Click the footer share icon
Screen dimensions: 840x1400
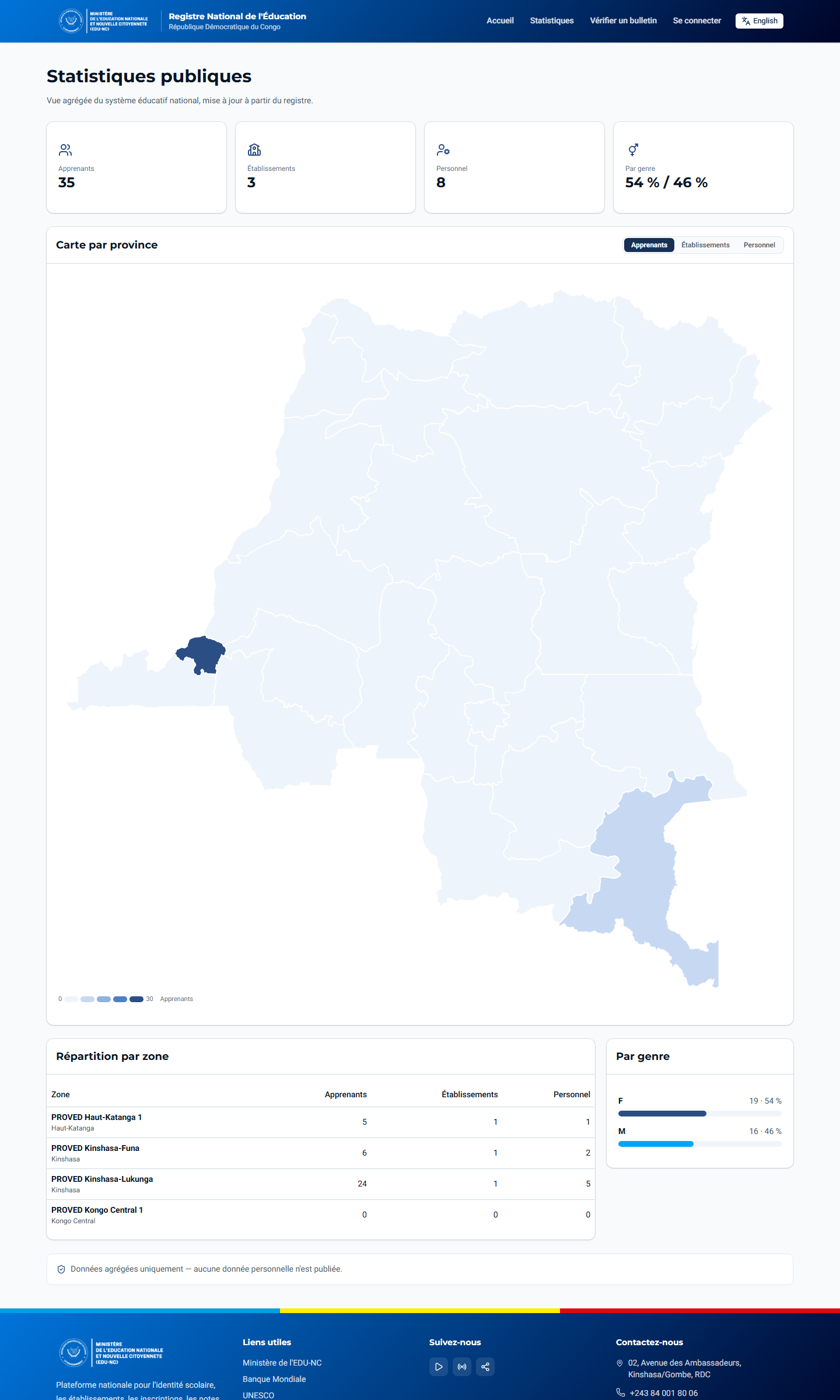pos(485,1367)
